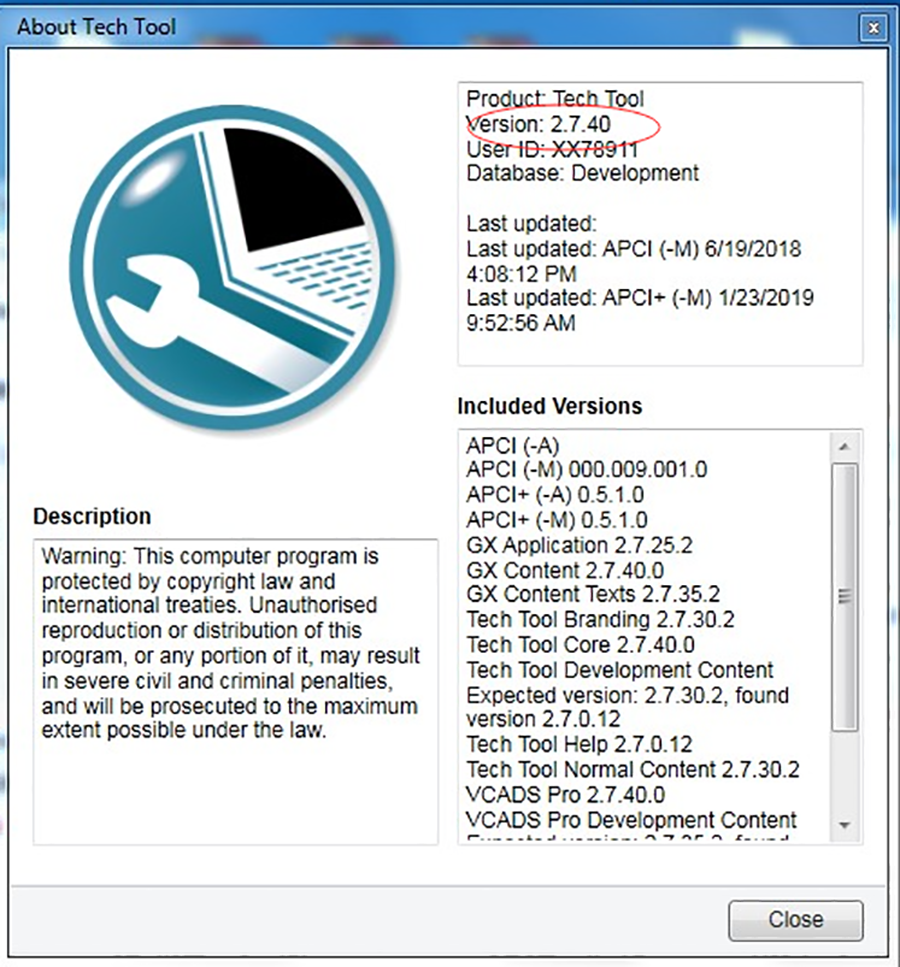Click the 'Database: Development' line
This screenshot has width=900, height=967.
coord(582,173)
